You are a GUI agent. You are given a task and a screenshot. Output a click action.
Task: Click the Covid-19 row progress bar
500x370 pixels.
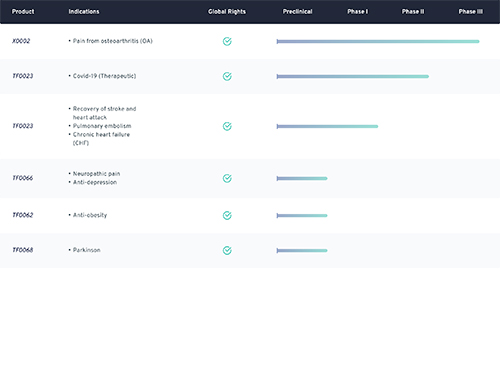pos(353,76)
